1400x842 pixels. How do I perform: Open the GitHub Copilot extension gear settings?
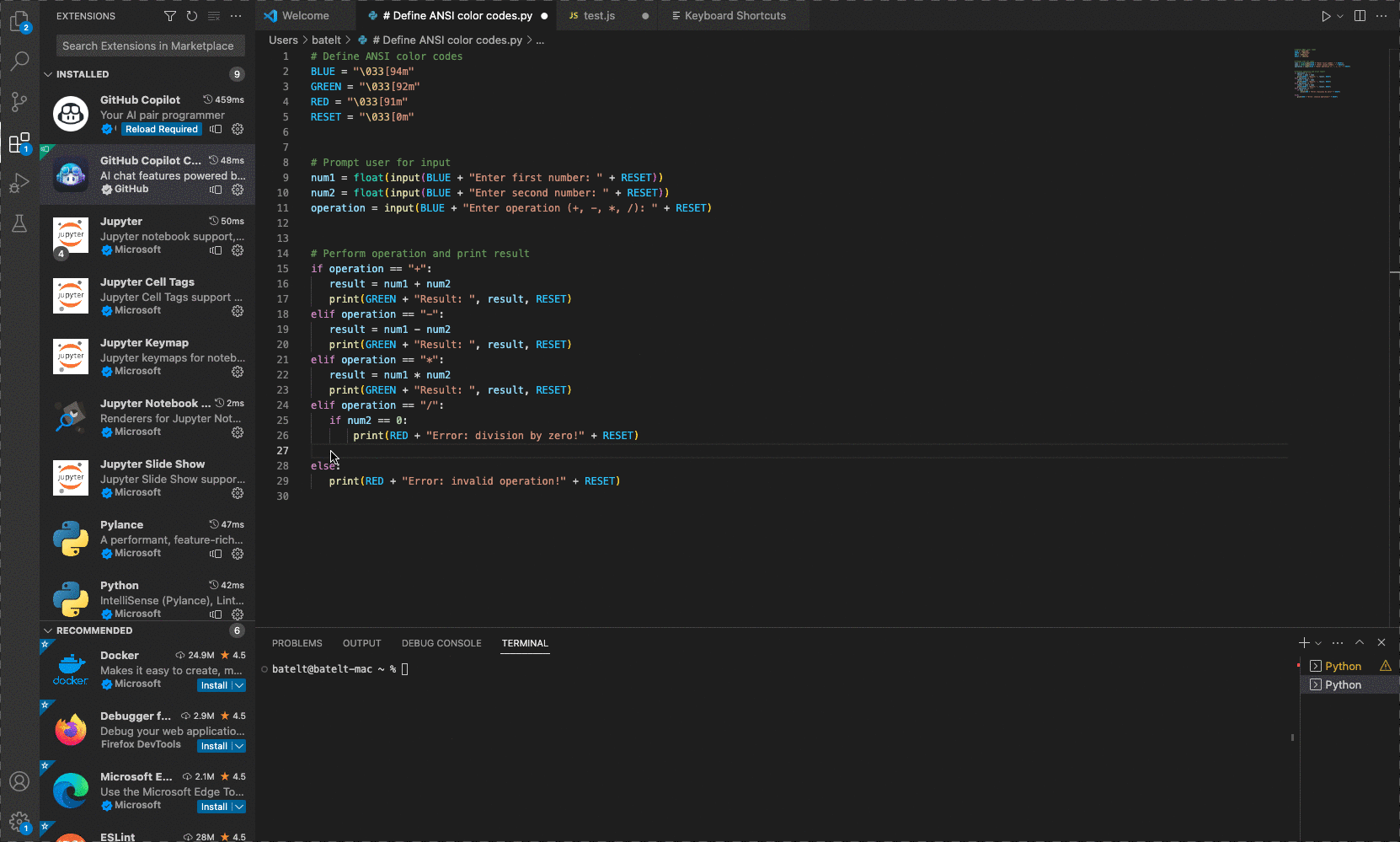point(238,129)
